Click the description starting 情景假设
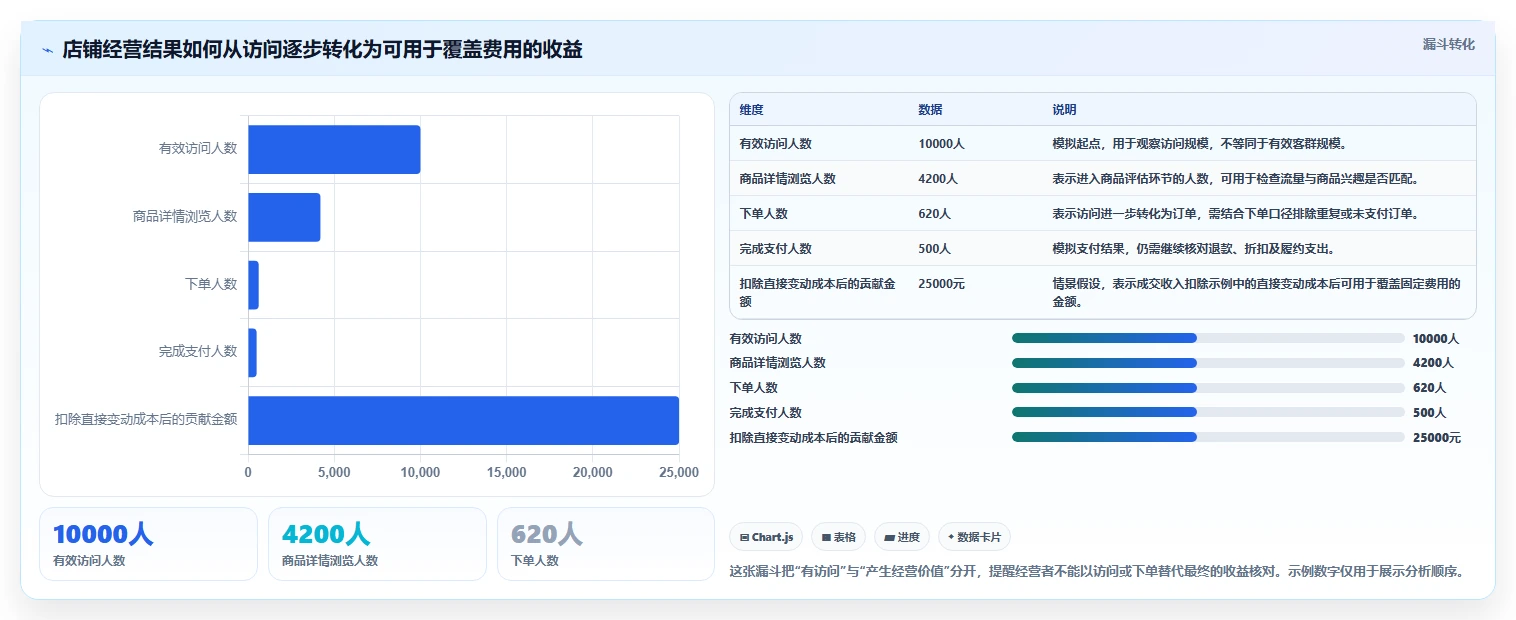This screenshot has width=1516, height=620. 1257,292
